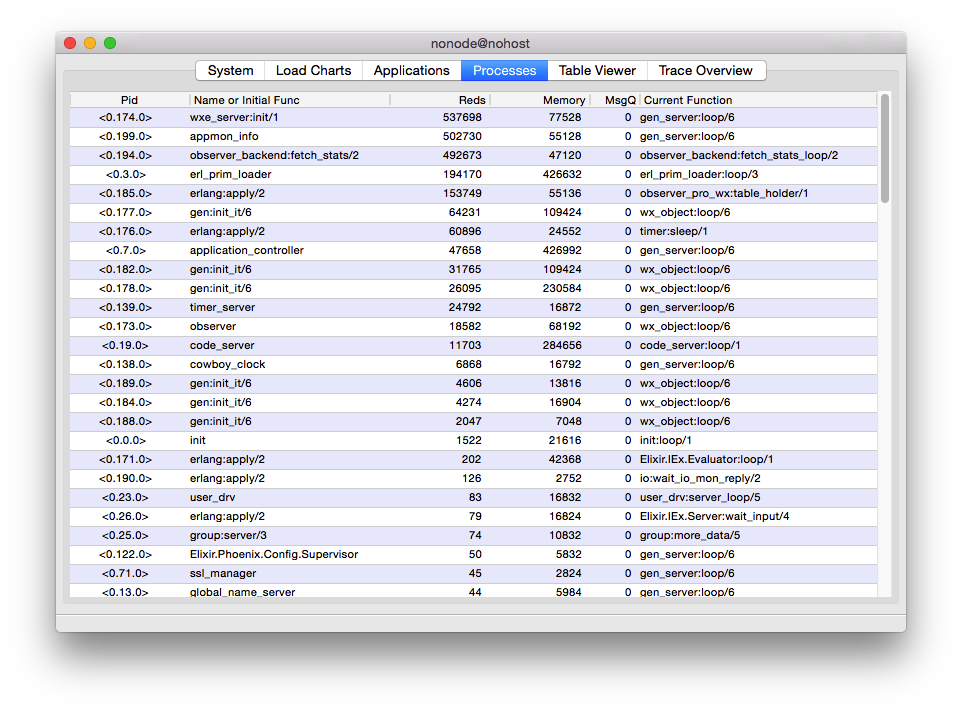The width and height of the screenshot is (962, 712).
Task: Open the Load Charts tab
Action: (x=314, y=71)
